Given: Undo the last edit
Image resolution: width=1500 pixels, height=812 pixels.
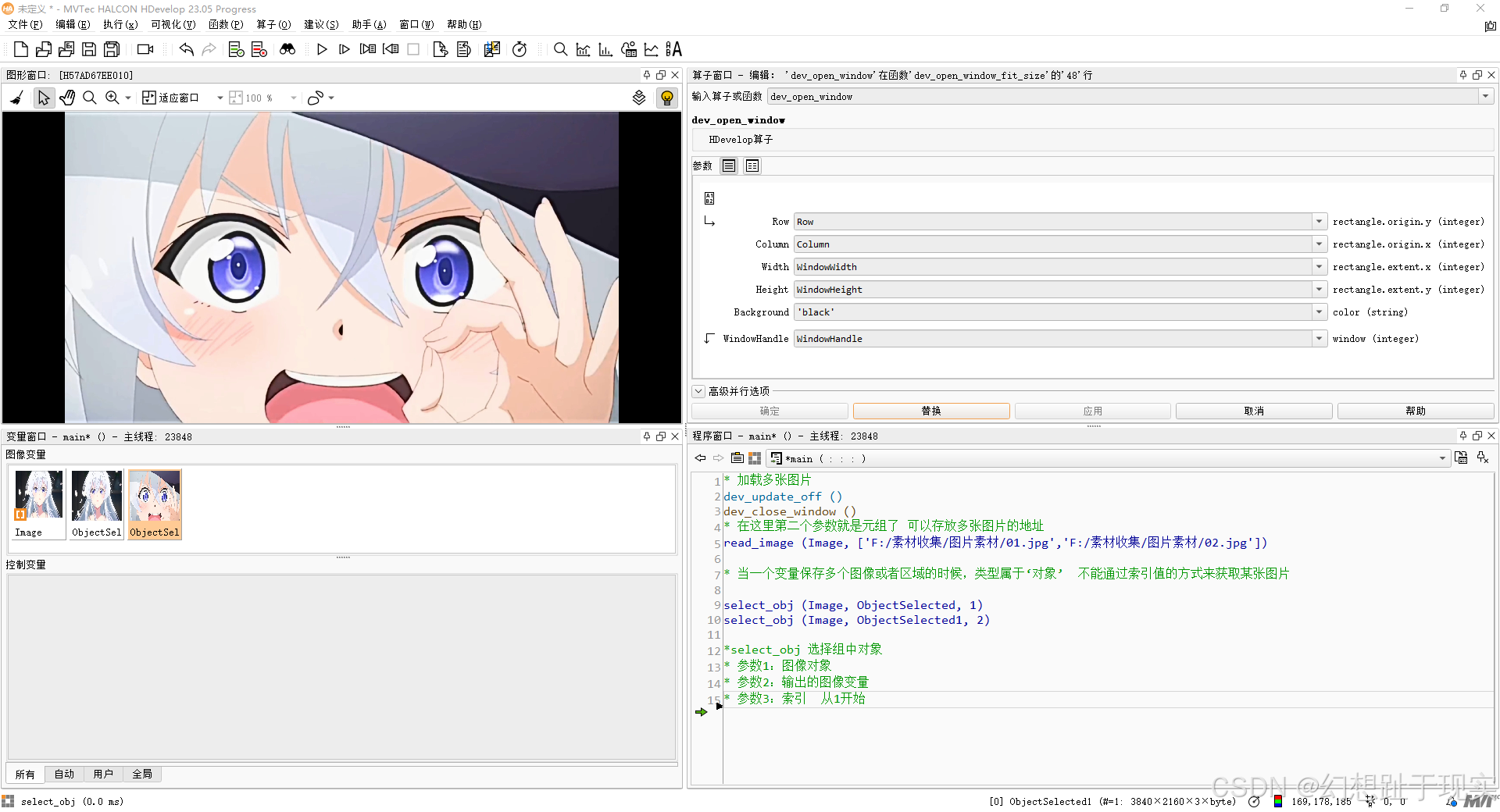Looking at the screenshot, I should [186, 49].
